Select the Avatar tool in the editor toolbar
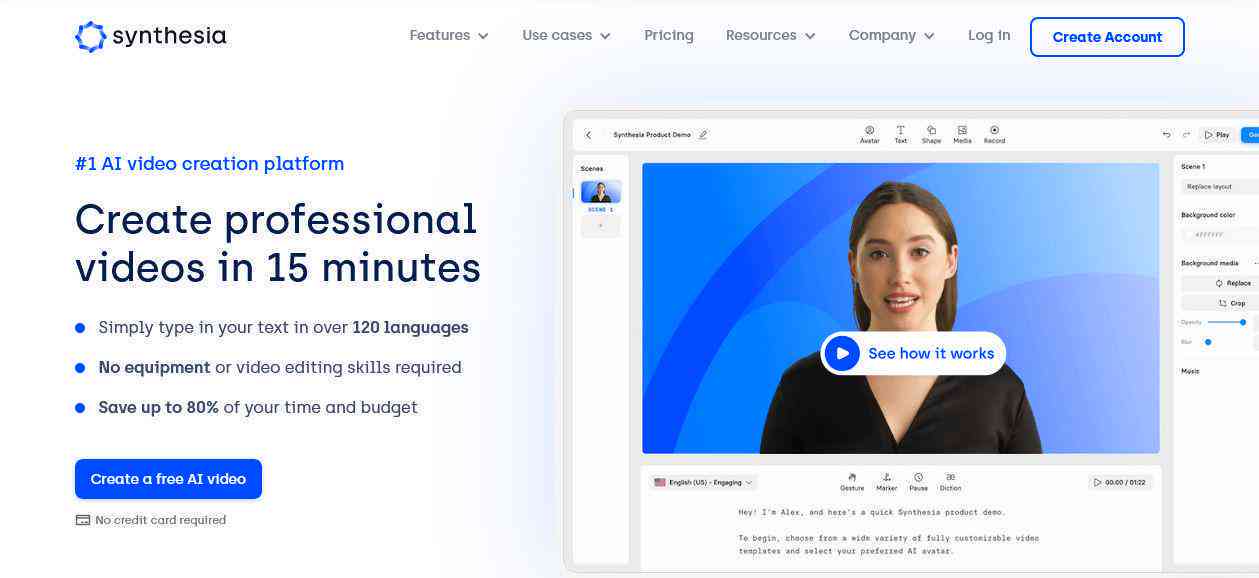1259x578 pixels. (x=869, y=134)
